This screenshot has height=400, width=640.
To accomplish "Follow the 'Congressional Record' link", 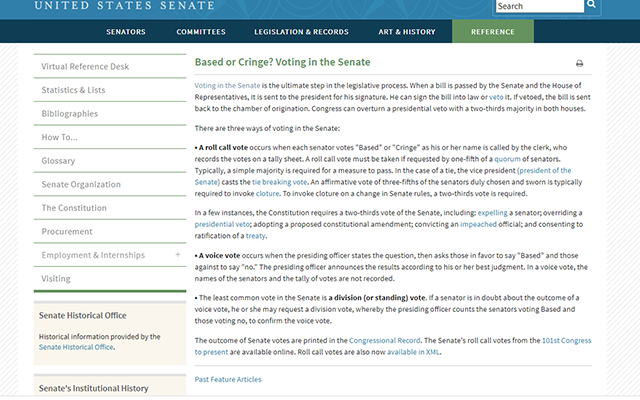I will pyautogui.click(x=384, y=340).
